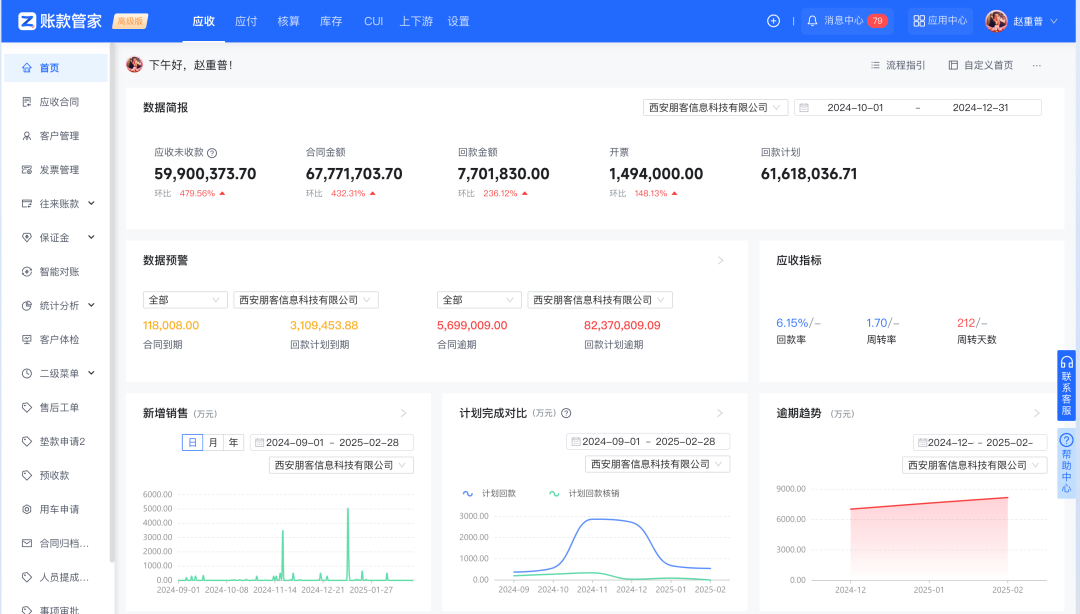This screenshot has width=1080, height=614.
Task: Click the 客户体检 sidebar icon
Action: tap(27, 339)
